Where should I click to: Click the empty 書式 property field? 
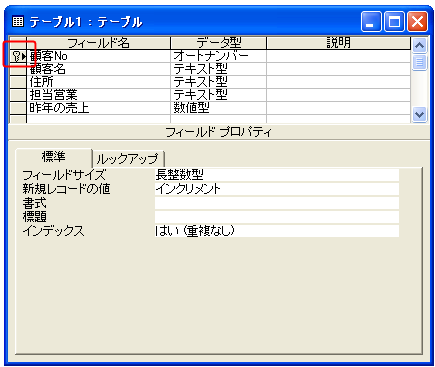pos(277,203)
